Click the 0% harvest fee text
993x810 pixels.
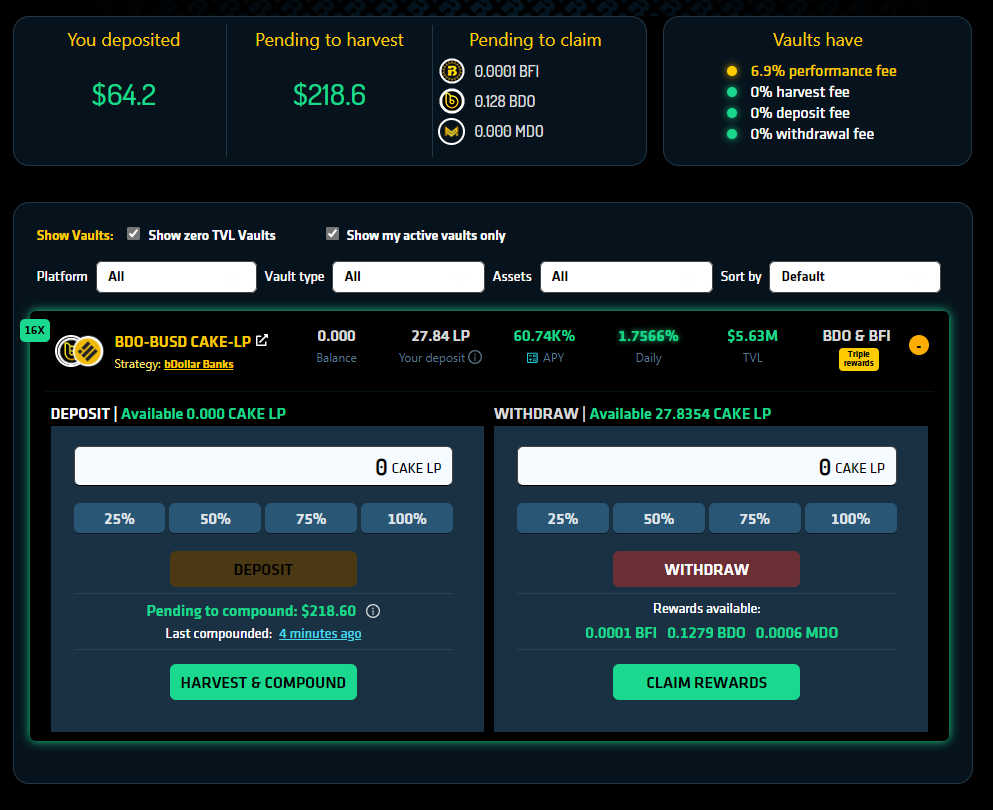point(800,92)
